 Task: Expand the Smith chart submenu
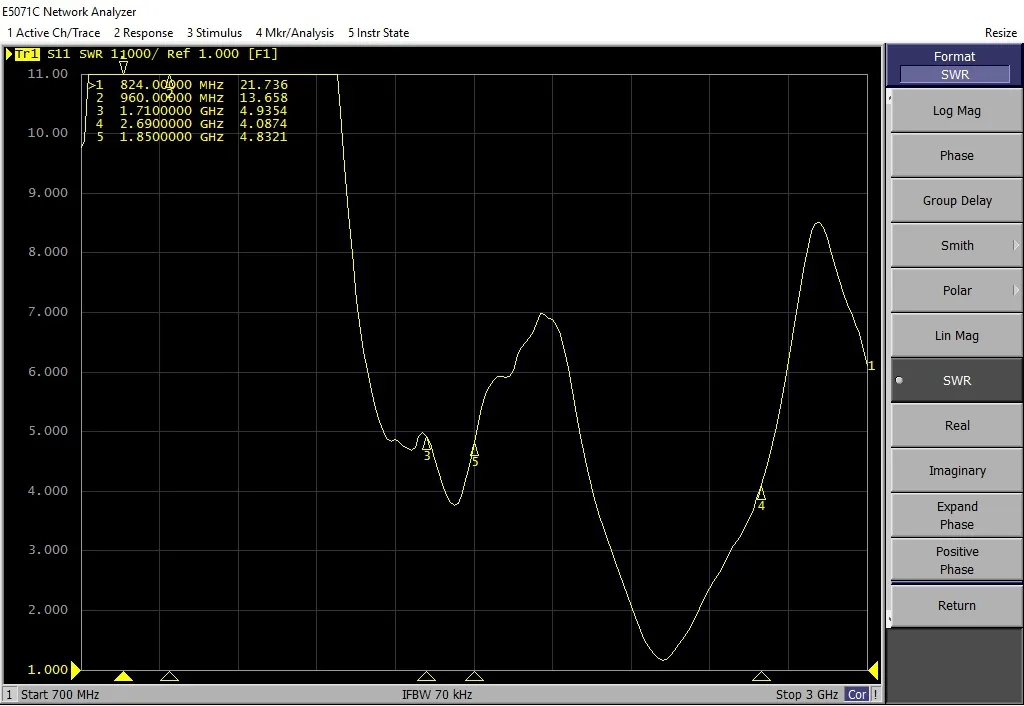(956, 246)
